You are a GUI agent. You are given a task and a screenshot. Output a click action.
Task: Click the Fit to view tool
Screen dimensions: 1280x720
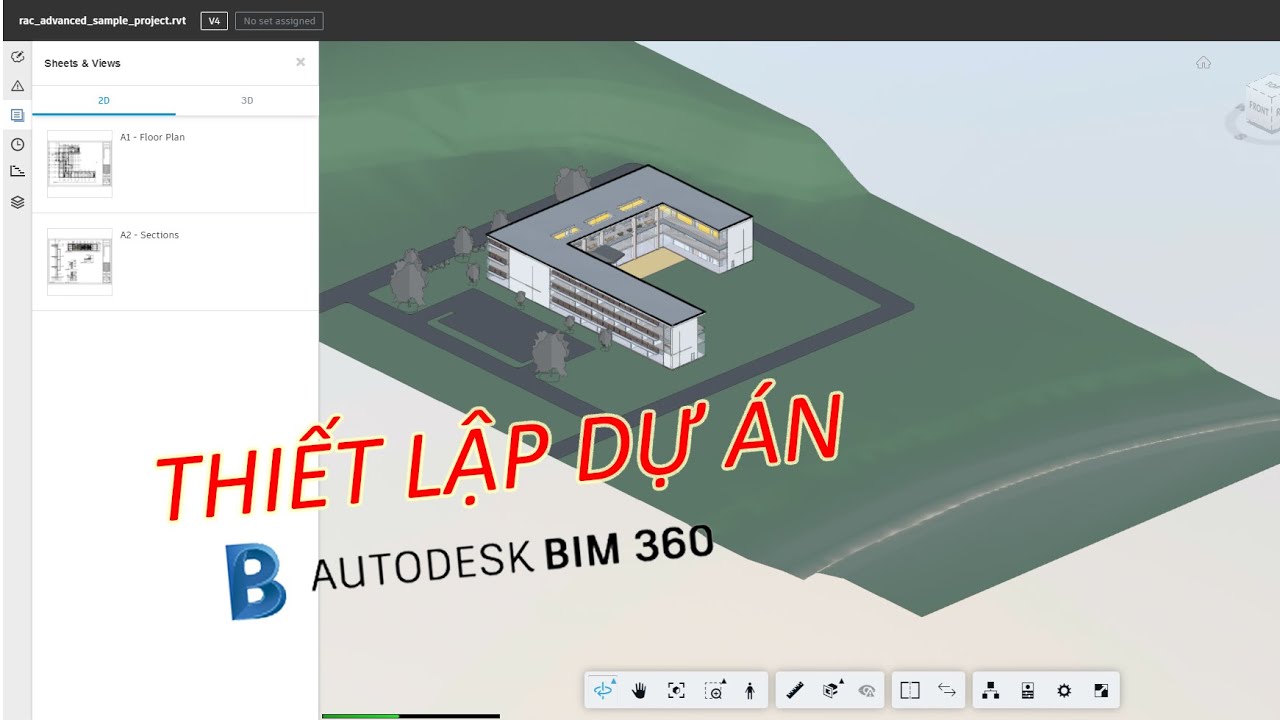(x=676, y=690)
